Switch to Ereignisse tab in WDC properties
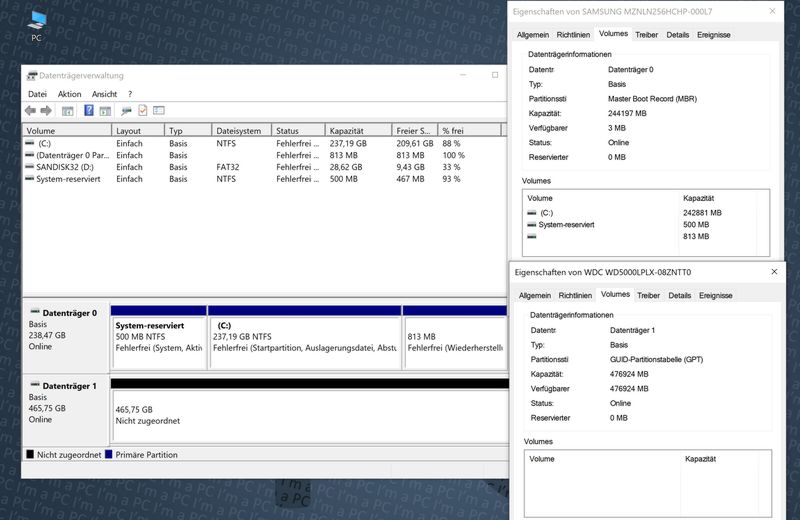Screen dimensions: 800x520 [716, 295]
